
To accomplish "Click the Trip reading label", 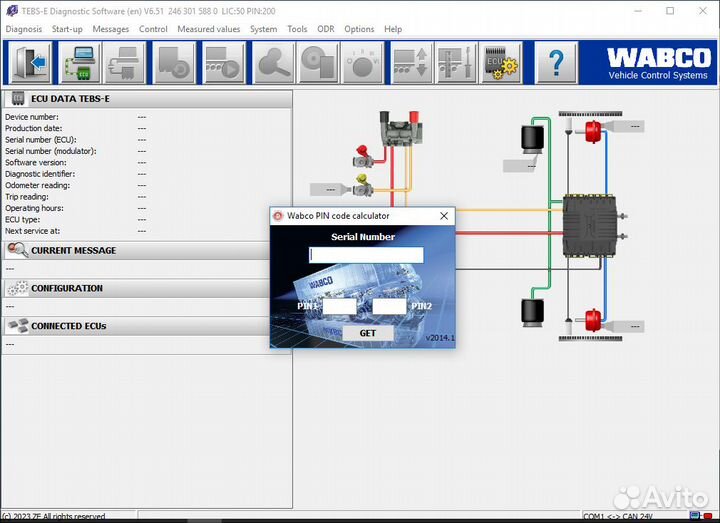I will point(27,197).
